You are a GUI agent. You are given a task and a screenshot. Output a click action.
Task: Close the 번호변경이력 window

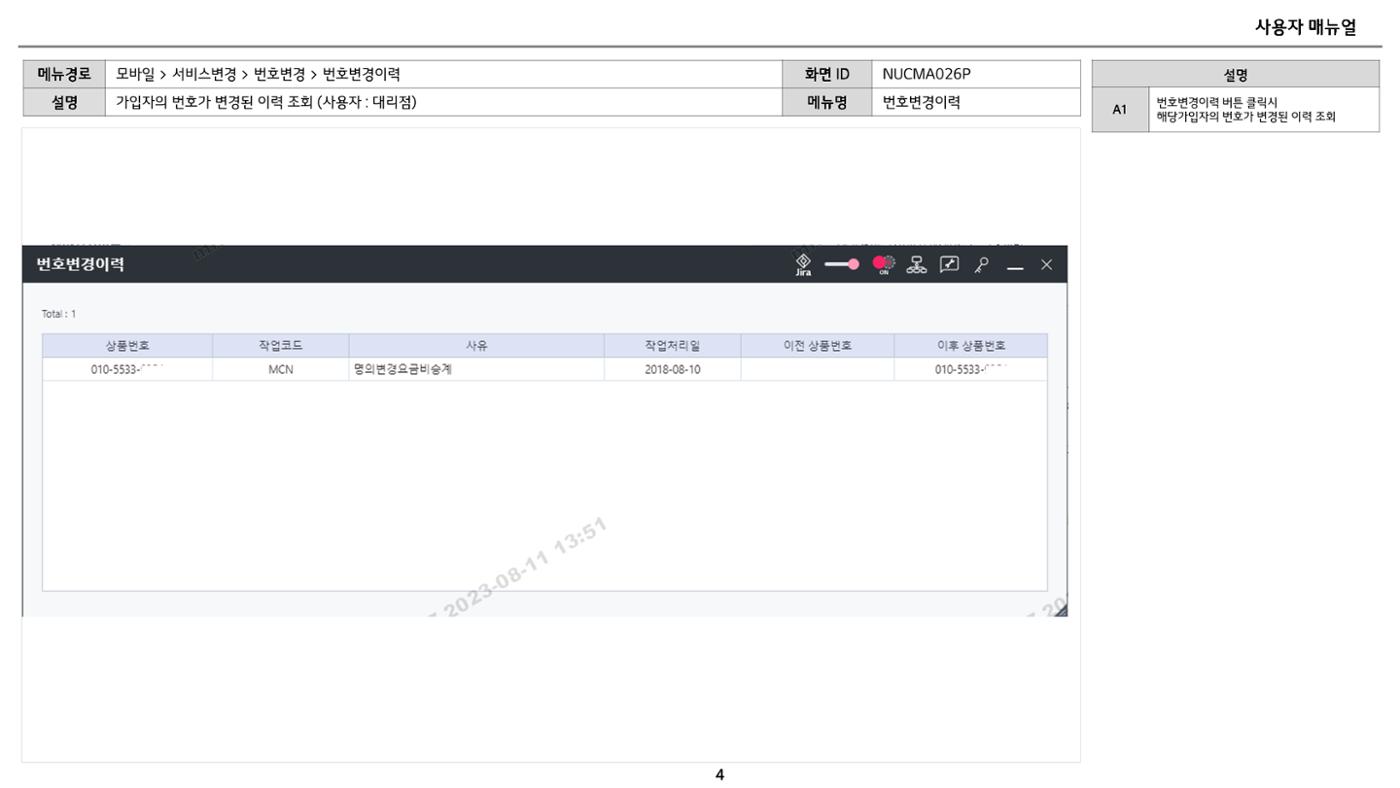coord(1046,264)
